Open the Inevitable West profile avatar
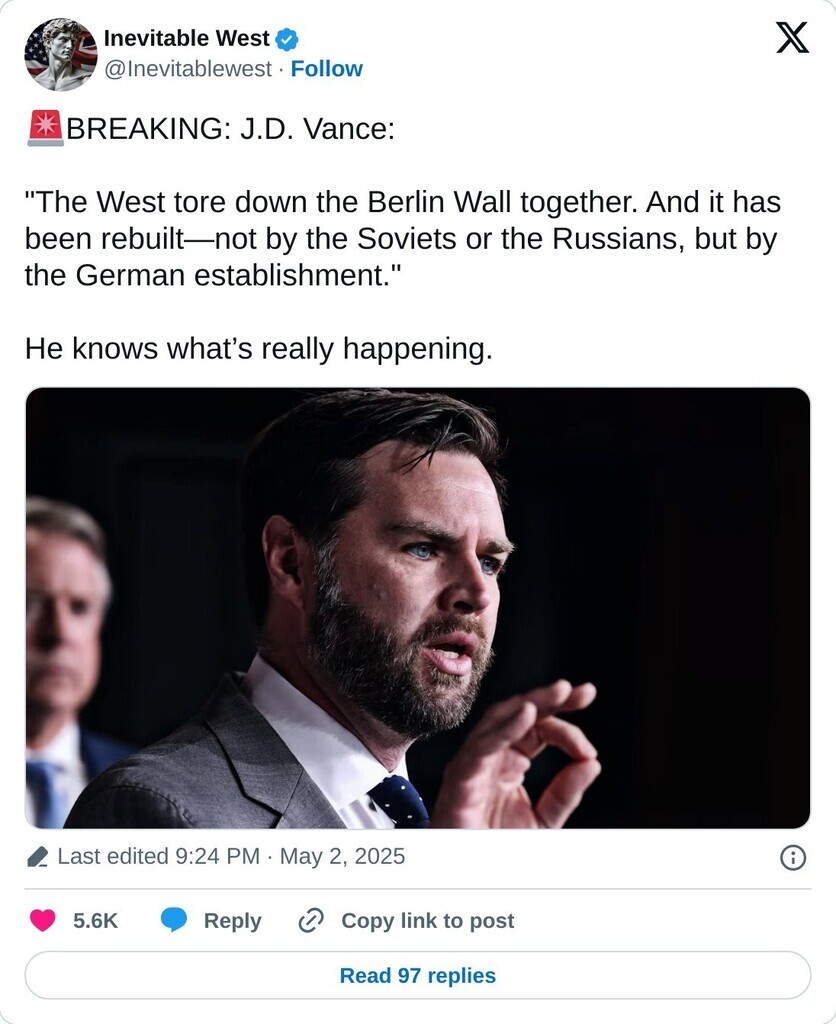Screen dimensions: 836x1024 [60, 54]
